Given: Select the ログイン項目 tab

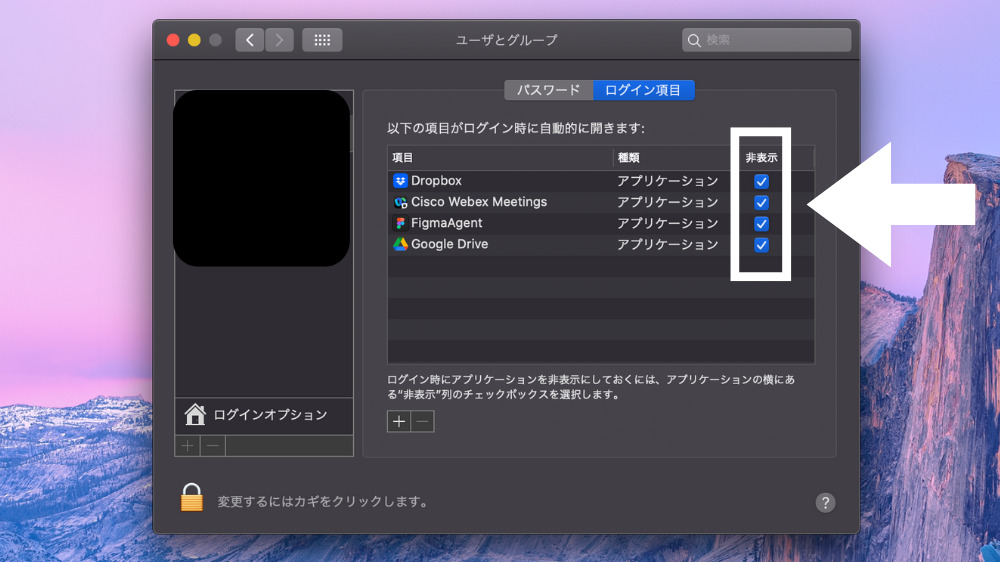Looking at the screenshot, I should click(x=643, y=90).
